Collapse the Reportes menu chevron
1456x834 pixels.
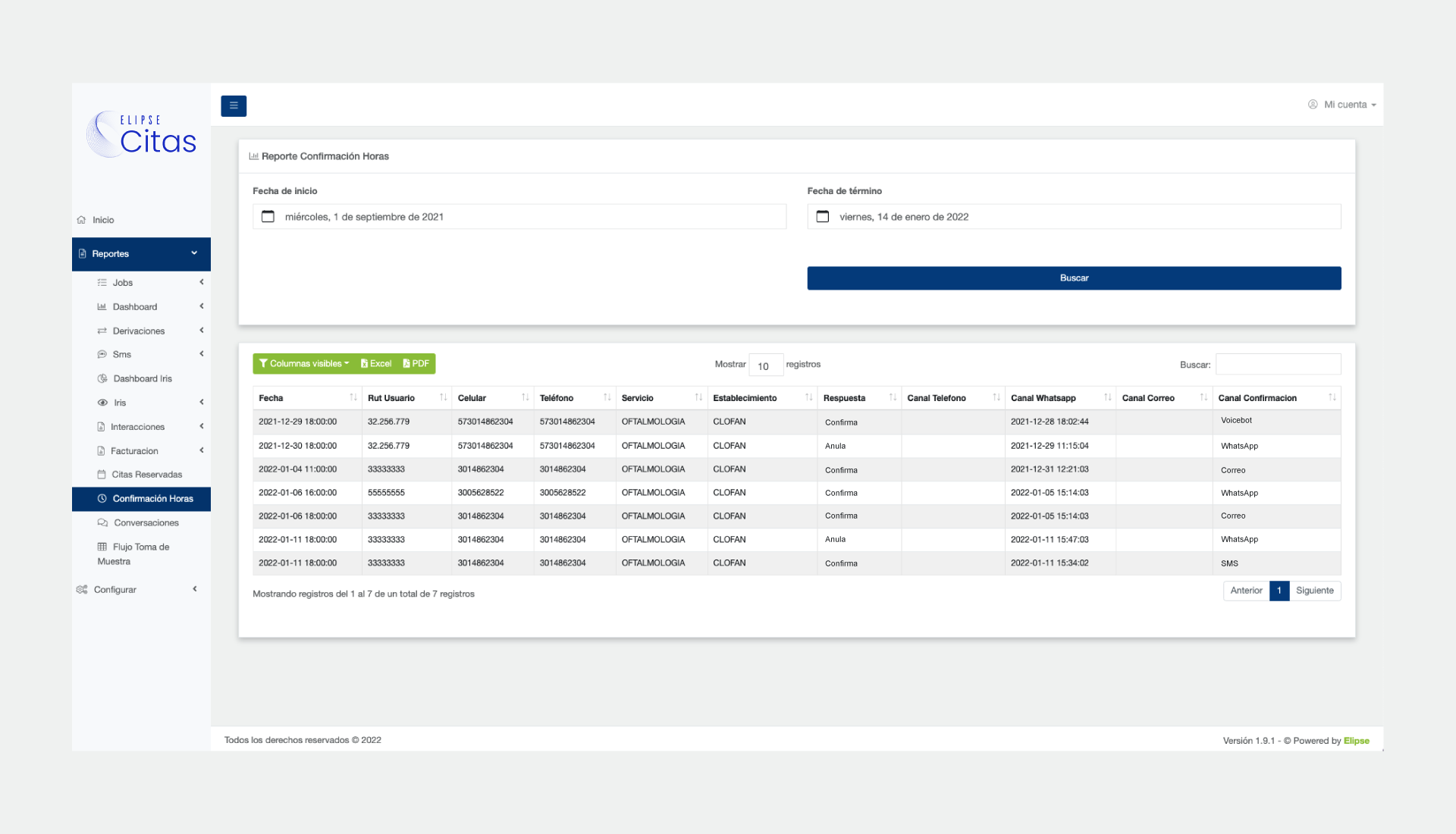pyautogui.click(x=194, y=253)
